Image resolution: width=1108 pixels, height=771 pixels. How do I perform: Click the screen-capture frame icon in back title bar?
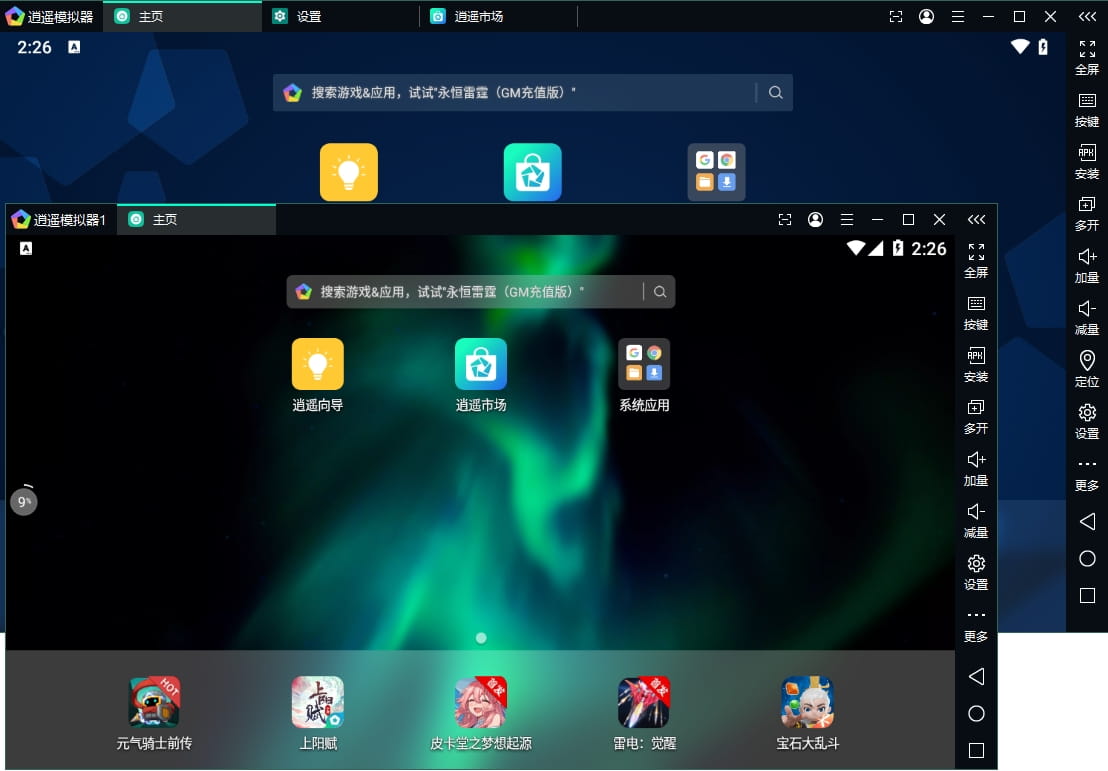(x=895, y=16)
